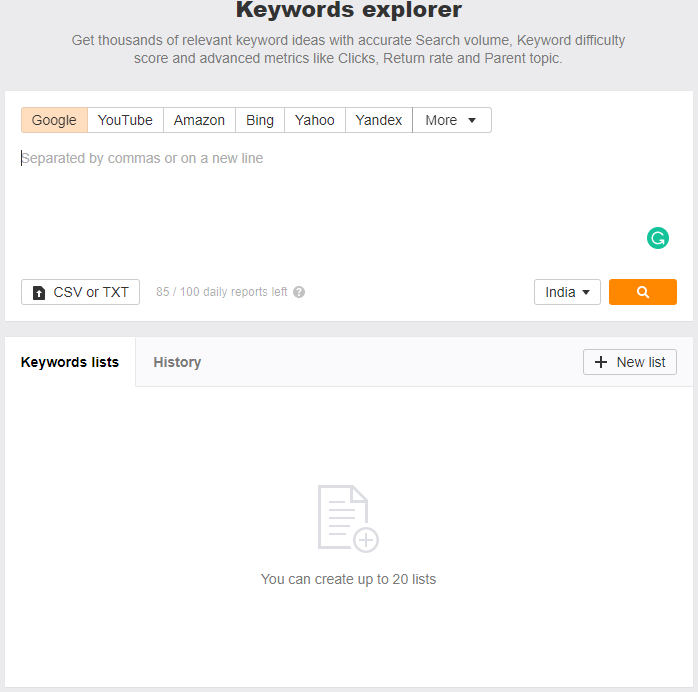The image size is (698, 692).
Task: Open the Keywords lists tab
Action: [70, 362]
